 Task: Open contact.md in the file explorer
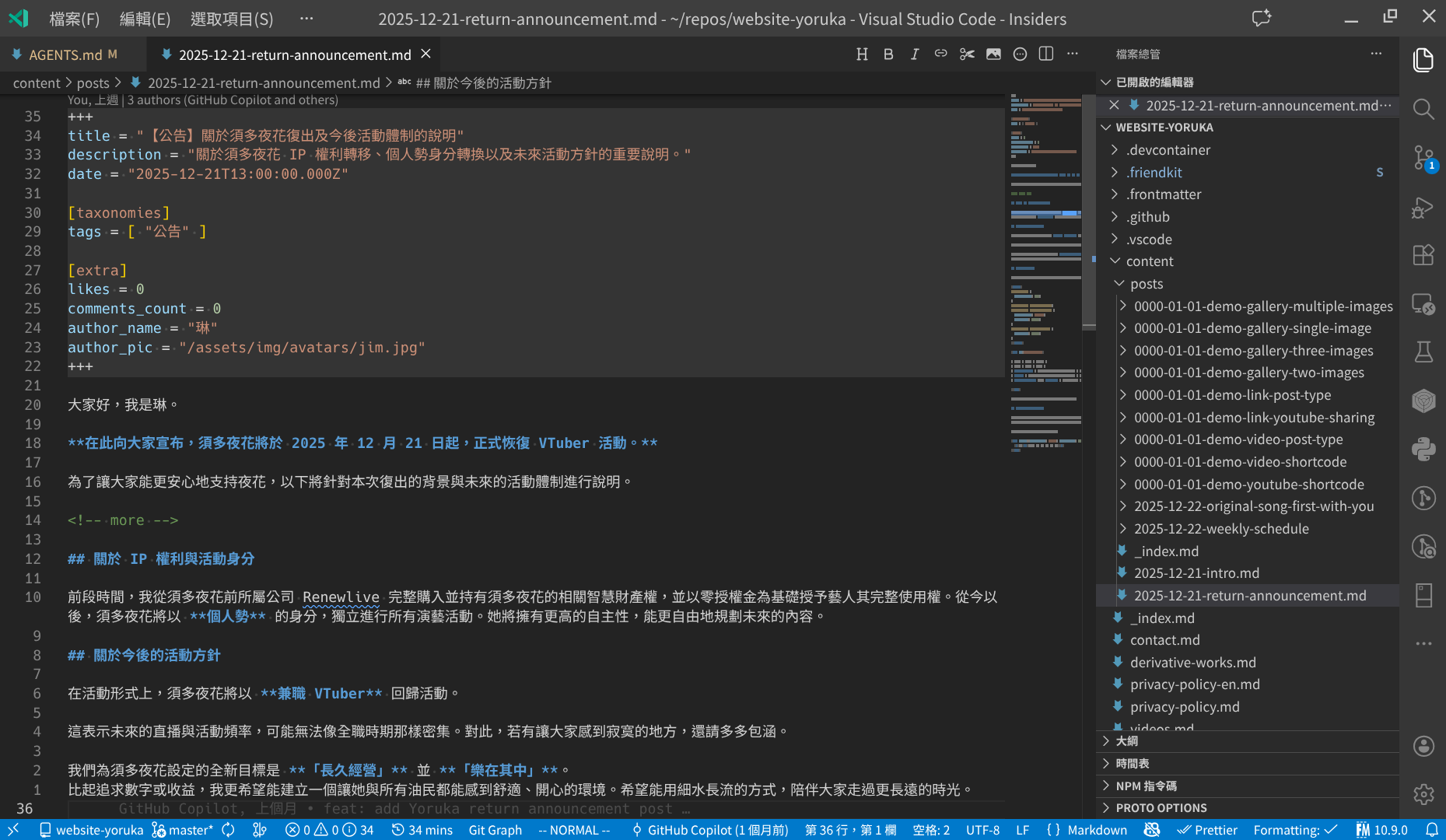[x=1164, y=640]
